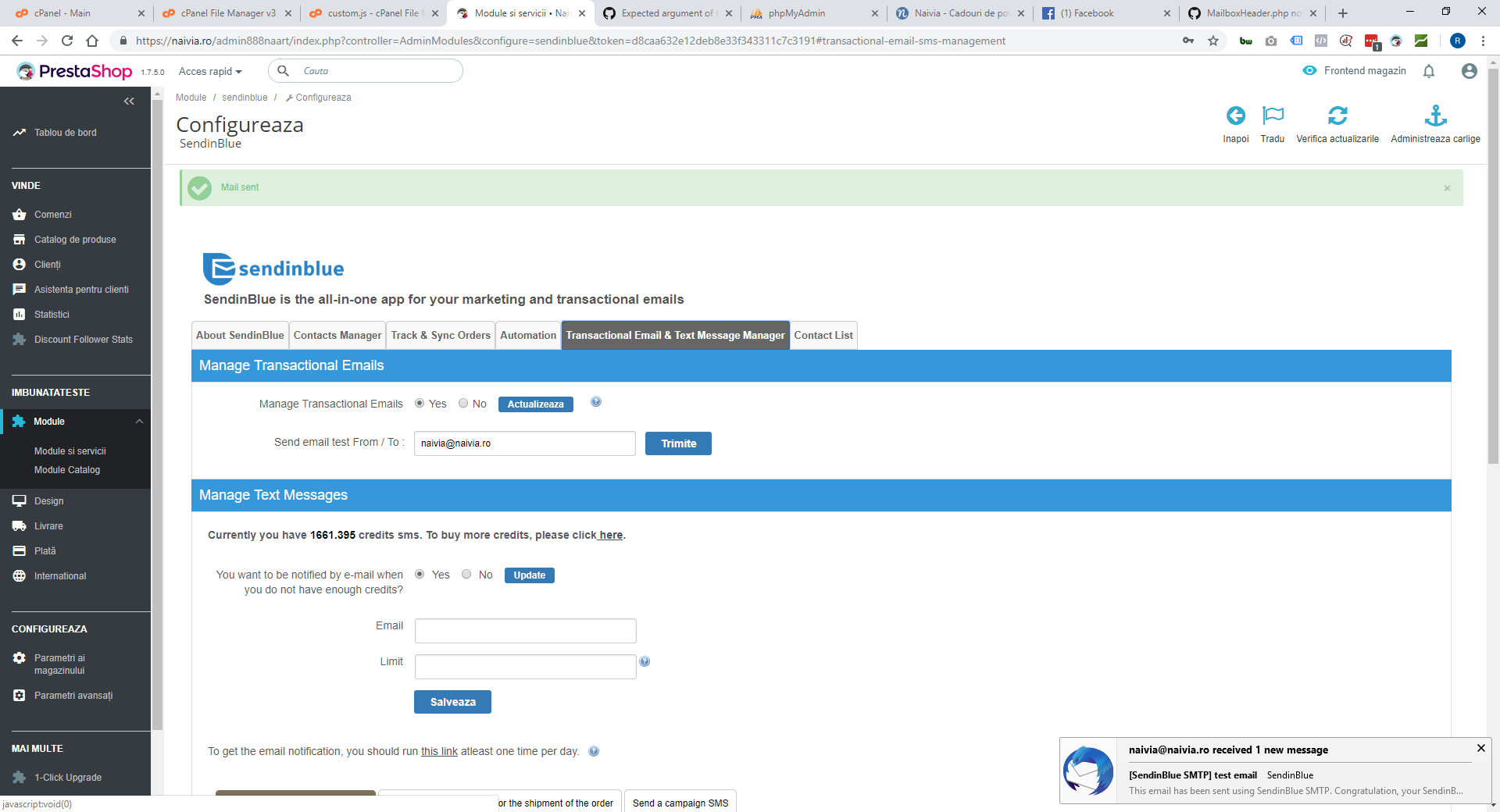Open Transactional Email & Text Message Manager tab
This screenshot has height=812, width=1500.
(x=675, y=335)
